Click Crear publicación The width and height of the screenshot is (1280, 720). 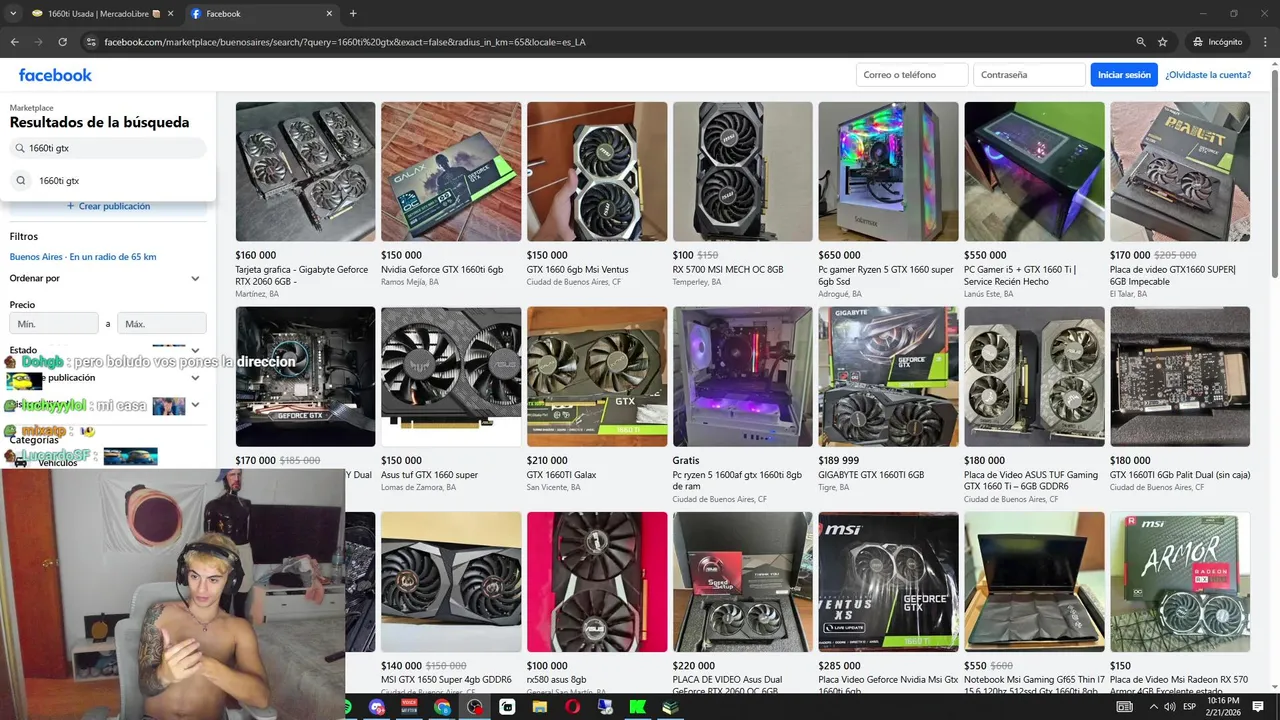[x=108, y=206]
